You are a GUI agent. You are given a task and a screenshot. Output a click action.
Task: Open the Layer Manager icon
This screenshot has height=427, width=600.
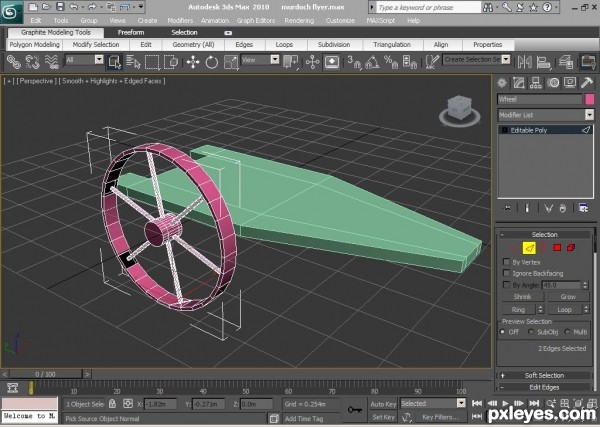[566, 62]
